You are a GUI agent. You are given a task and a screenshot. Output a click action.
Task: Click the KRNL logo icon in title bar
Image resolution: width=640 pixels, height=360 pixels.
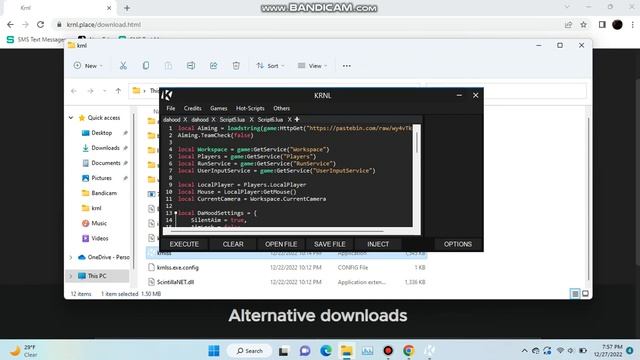point(167,95)
